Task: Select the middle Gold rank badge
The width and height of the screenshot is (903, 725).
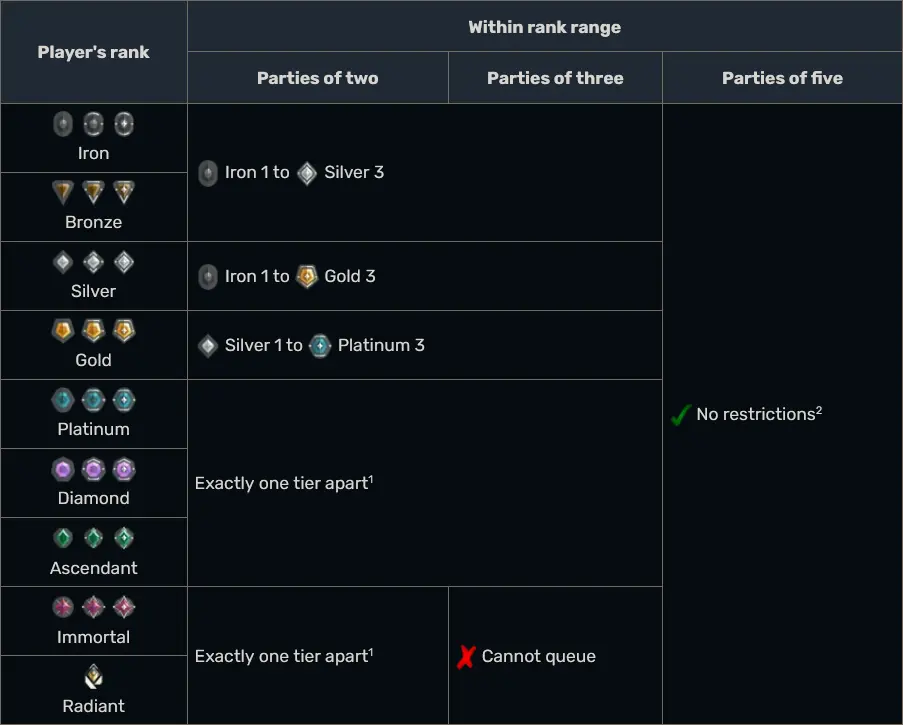Action: point(93,331)
